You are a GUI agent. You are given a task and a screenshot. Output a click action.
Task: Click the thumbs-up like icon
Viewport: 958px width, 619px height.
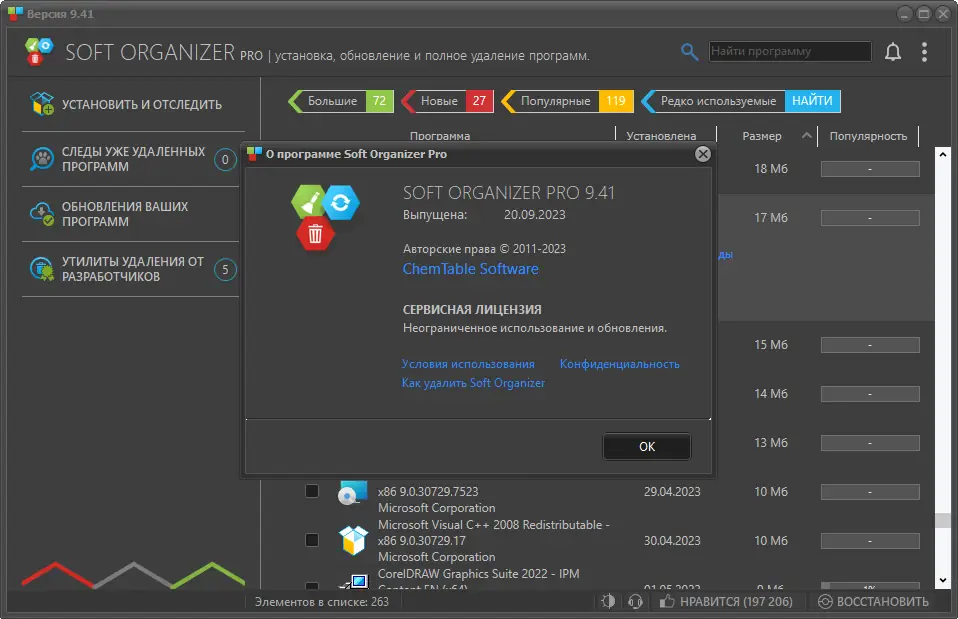tap(667, 601)
